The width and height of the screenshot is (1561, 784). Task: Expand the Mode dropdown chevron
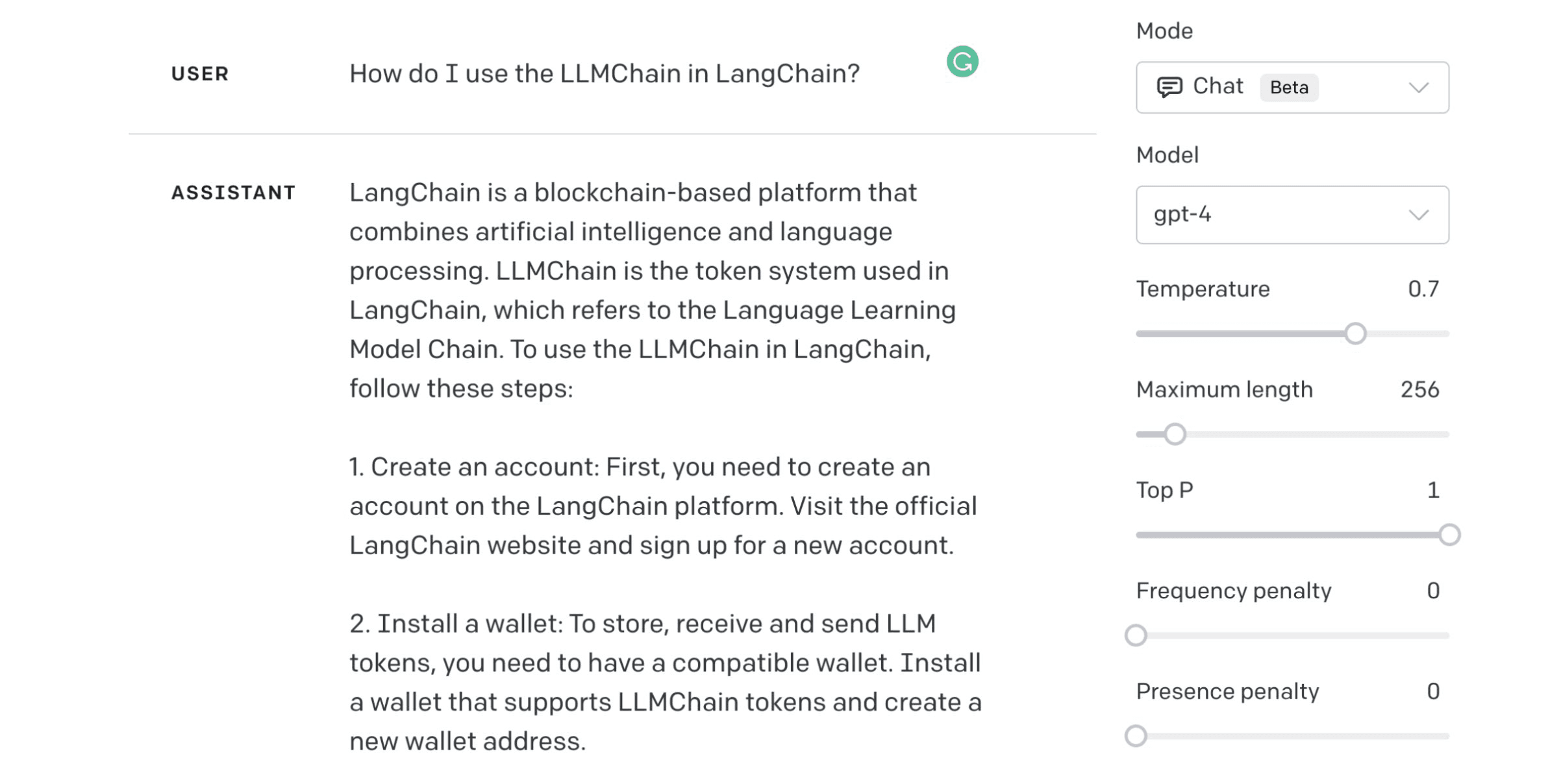1418,88
